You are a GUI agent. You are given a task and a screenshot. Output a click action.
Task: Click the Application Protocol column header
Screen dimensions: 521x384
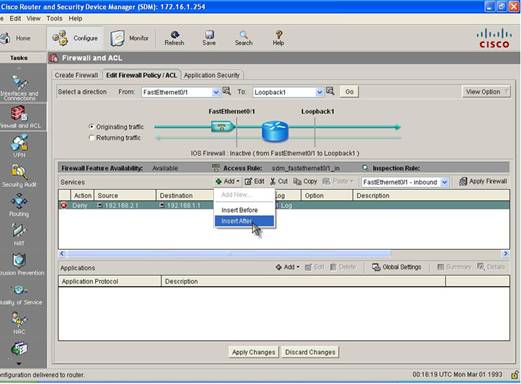coord(110,281)
